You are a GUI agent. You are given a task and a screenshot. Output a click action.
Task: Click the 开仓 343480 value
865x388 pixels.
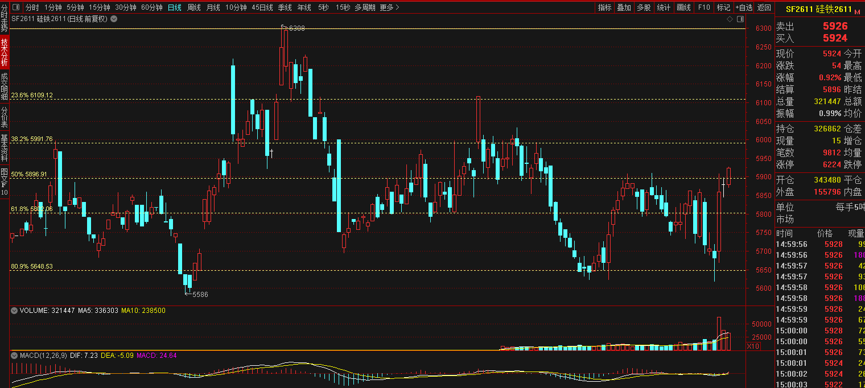(x=827, y=180)
